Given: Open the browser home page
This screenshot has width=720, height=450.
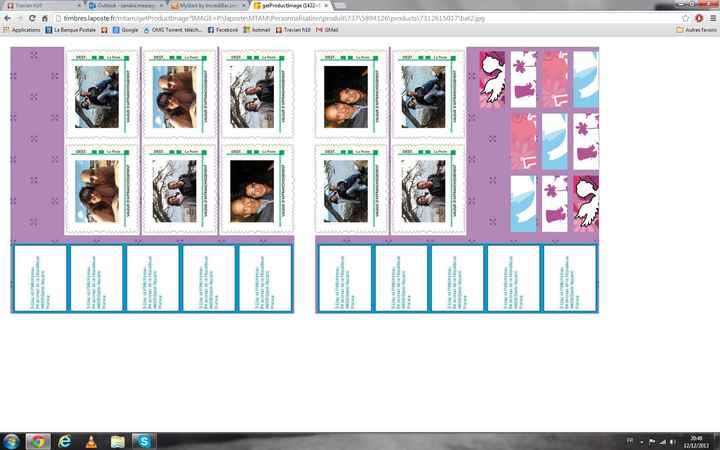Looking at the screenshot, I should (x=45, y=18).
